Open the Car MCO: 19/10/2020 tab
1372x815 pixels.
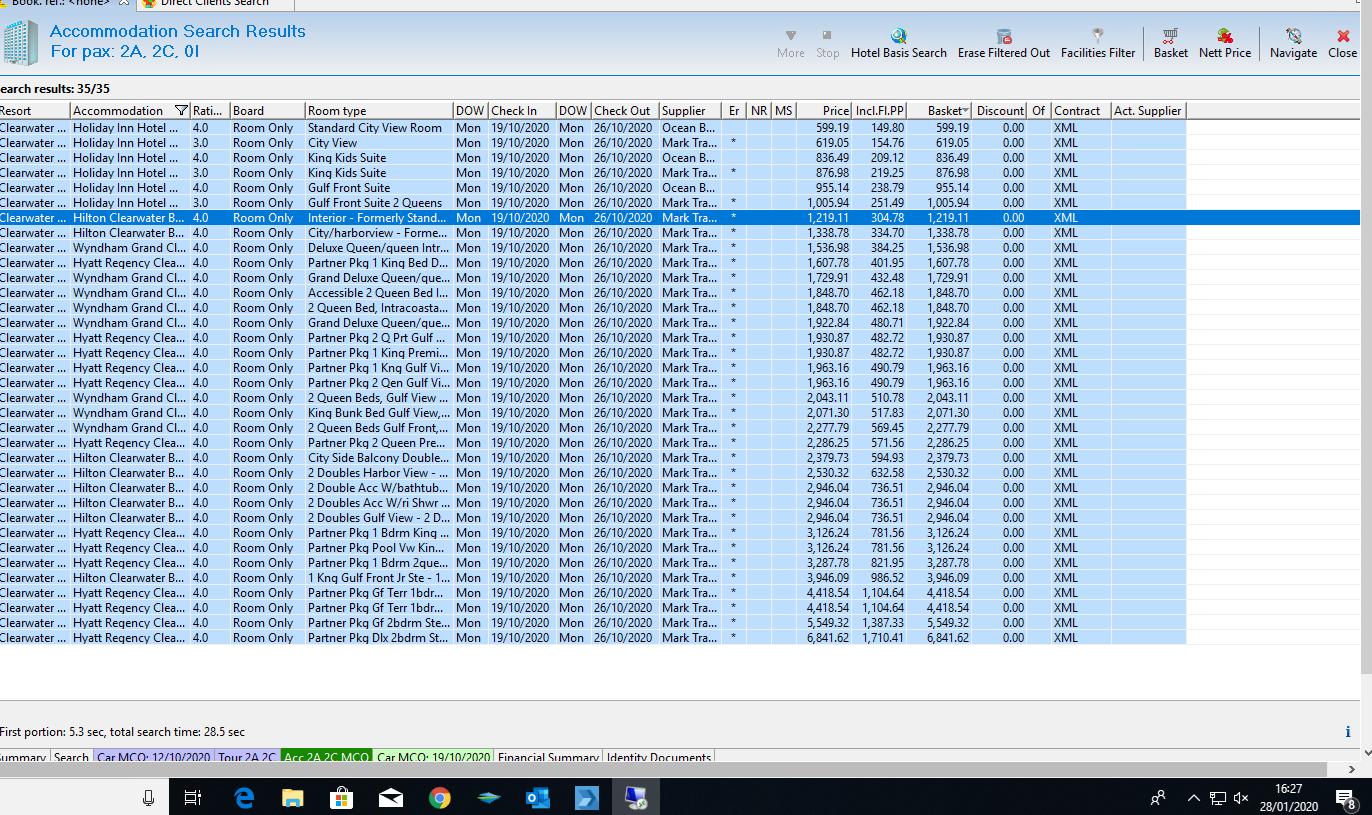coord(433,757)
